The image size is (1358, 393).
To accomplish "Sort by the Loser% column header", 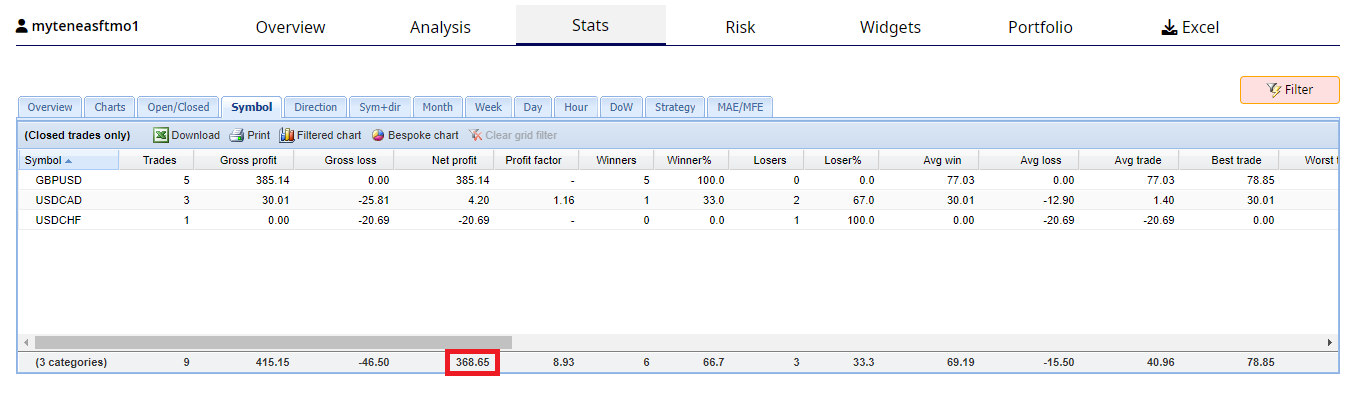I will click(841, 160).
